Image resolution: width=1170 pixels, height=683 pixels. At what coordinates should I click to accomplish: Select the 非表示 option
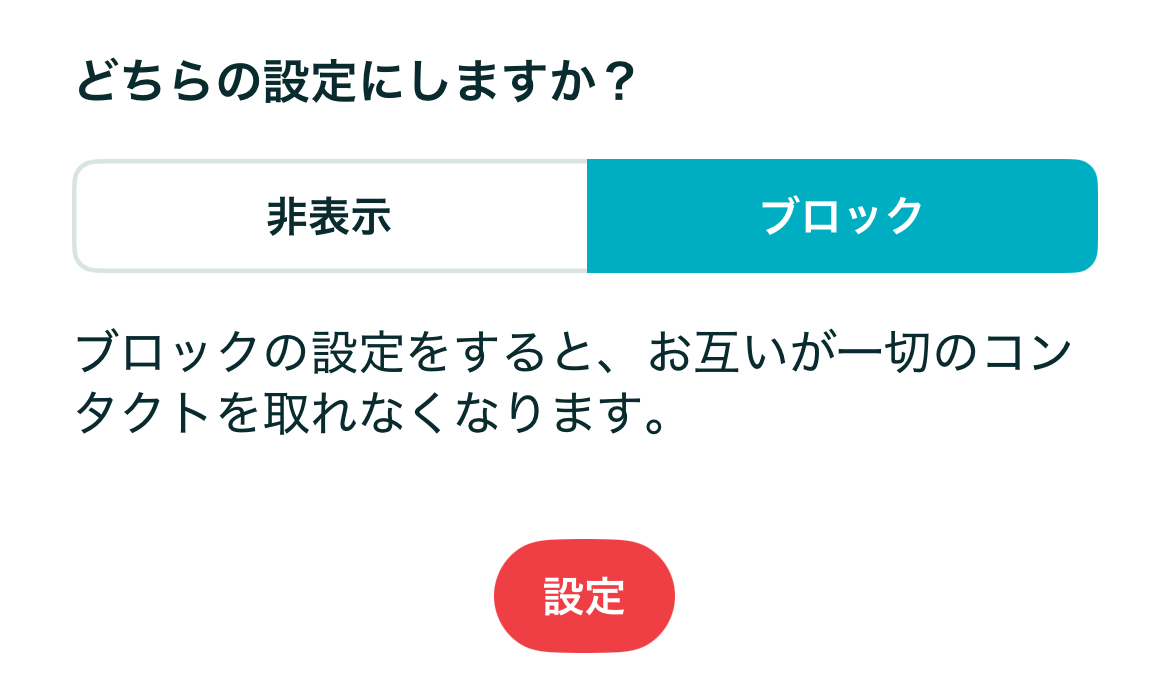coord(330,216)
